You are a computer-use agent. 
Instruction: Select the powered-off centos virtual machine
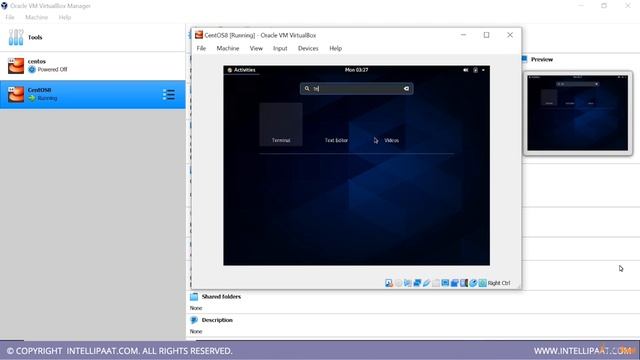93,65
